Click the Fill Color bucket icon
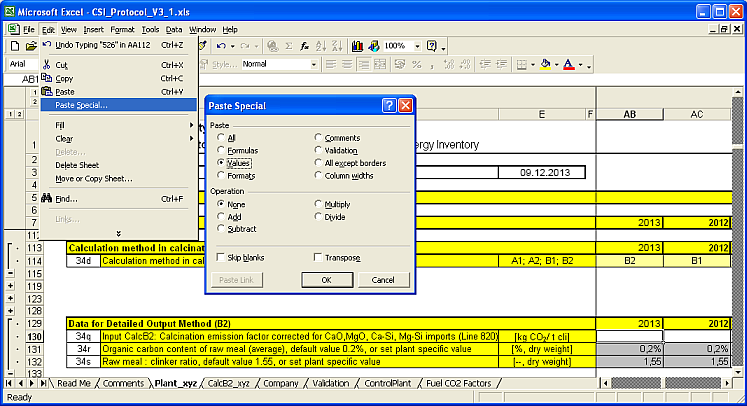Viewport: 747px width, 406px height. pos(544,64)
